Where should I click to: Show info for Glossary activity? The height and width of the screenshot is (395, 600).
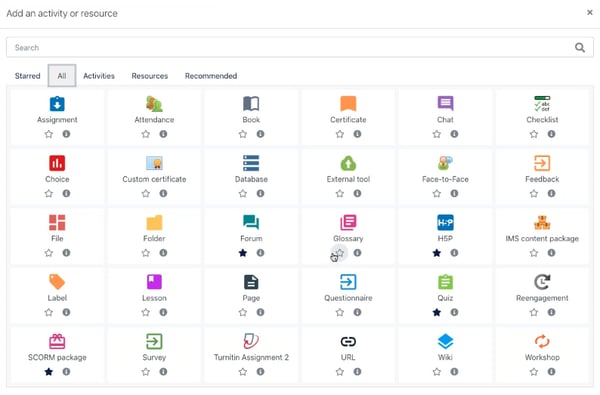357,253
